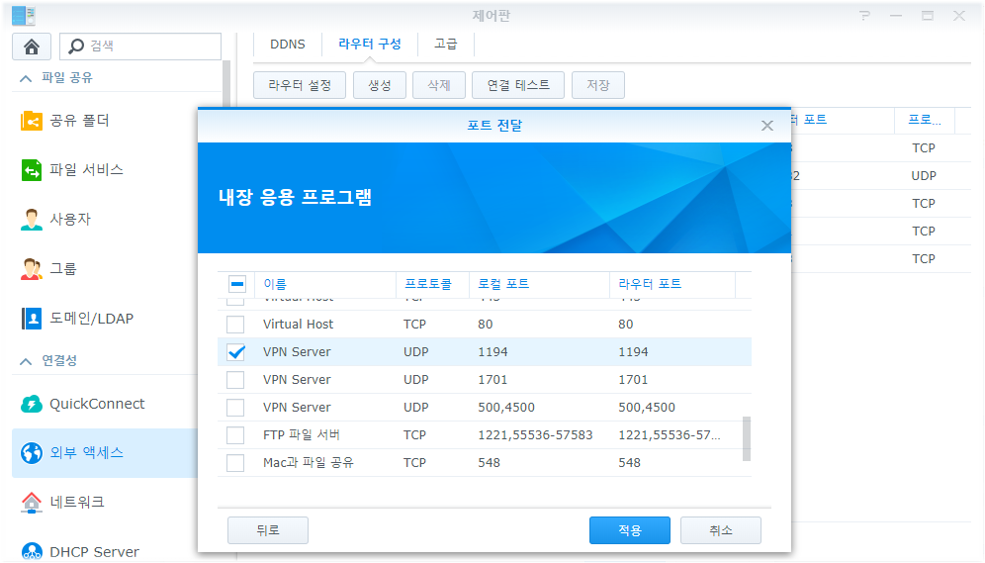Screen dimensions: 985x563
Task: Open the DHCP Server icon
Action: [x=31, y=551]
